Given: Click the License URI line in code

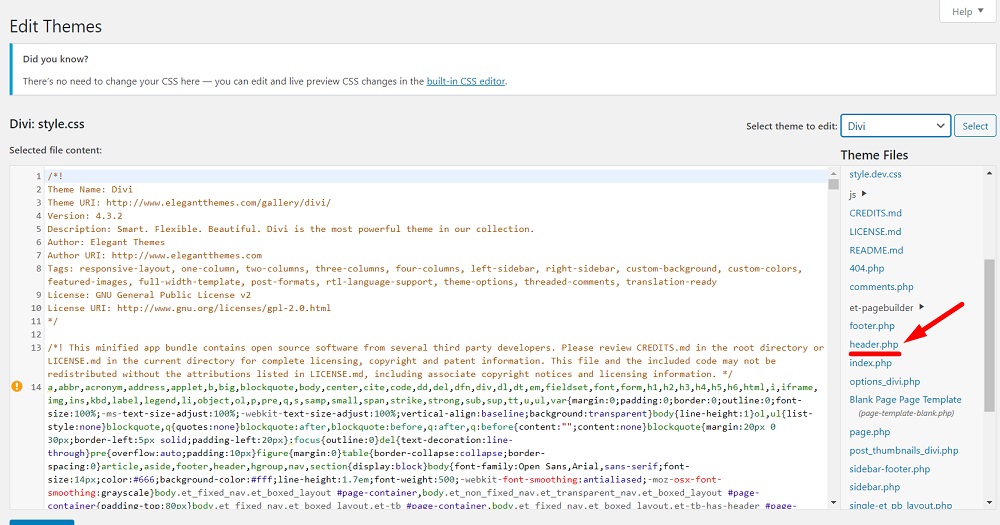Looking at the screenshot, I should click(189, 308).
